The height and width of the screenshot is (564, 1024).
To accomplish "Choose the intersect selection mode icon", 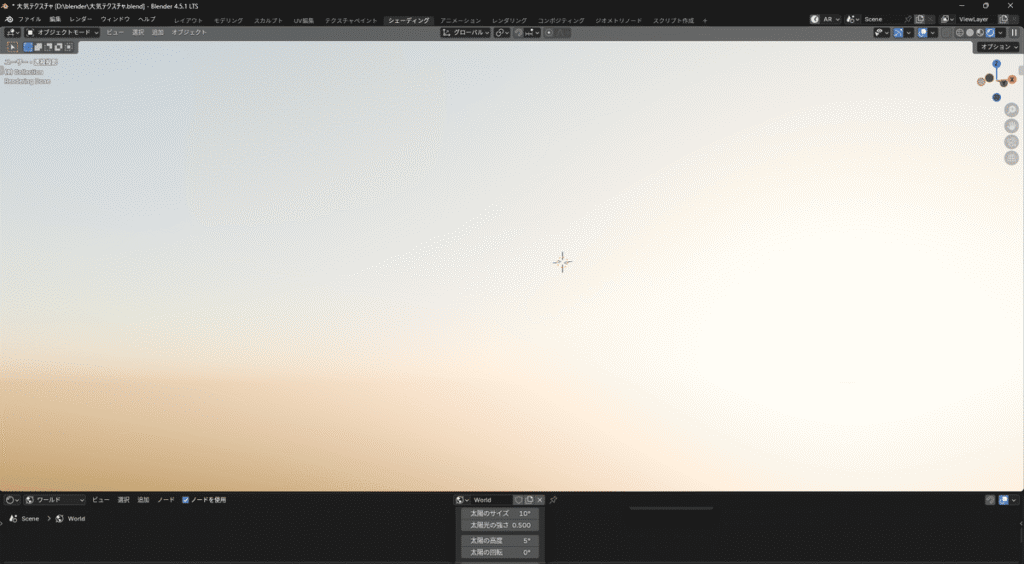I will click(x=69, y=47).
